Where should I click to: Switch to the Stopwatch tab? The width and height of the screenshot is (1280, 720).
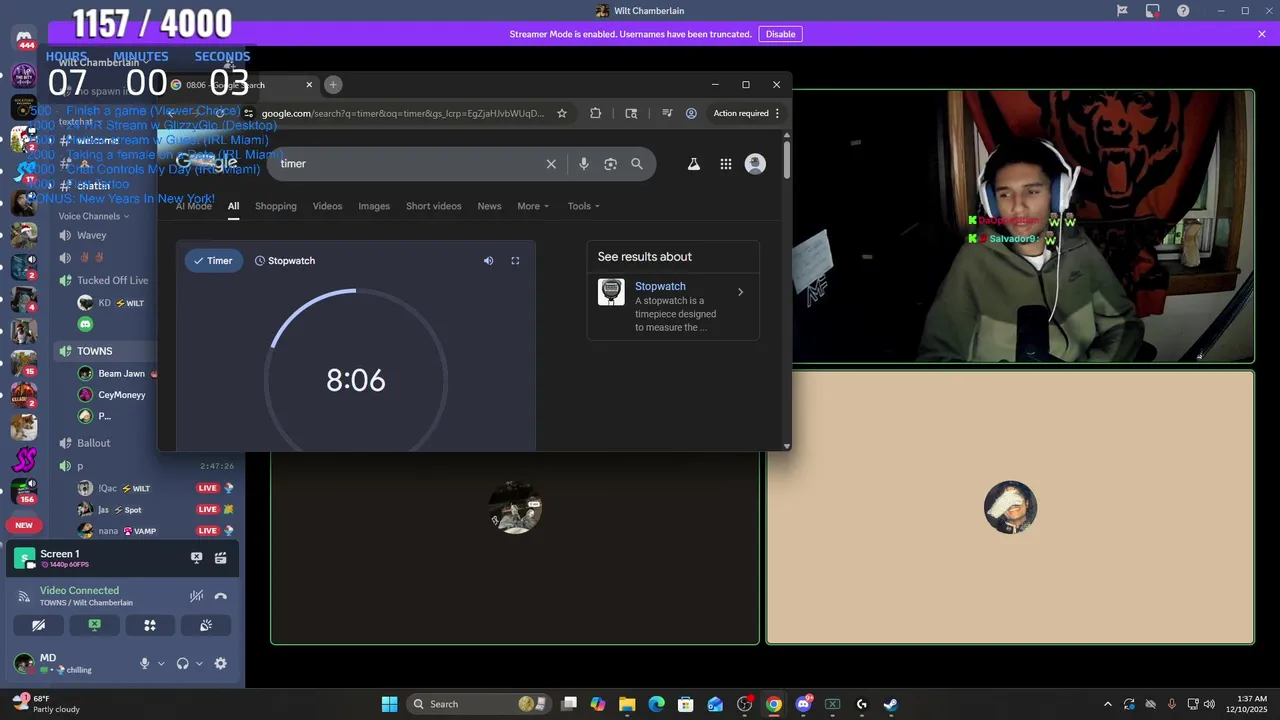(285, 261)
